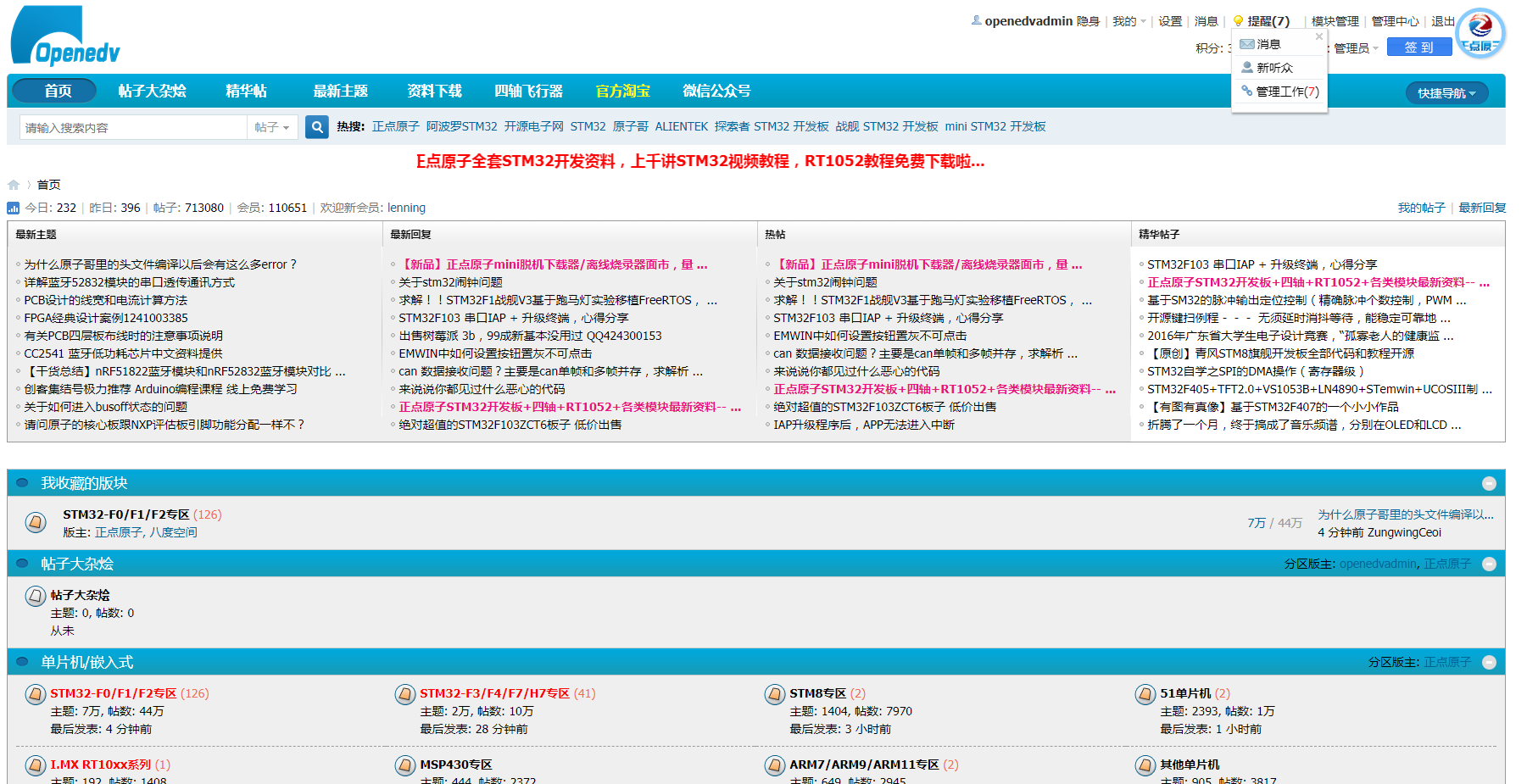Click 51单片机 board icon
This screenshot has width=1527, height=784.
click(x=1145, y=695)
